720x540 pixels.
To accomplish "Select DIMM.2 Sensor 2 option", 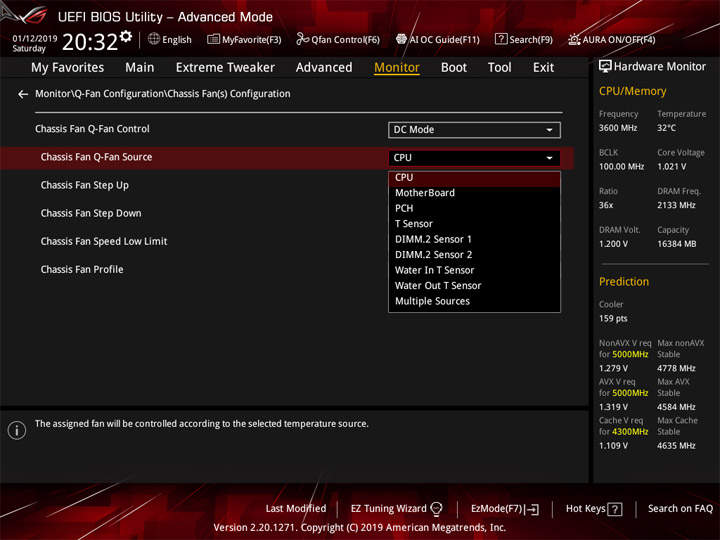I will coord(474,255).
